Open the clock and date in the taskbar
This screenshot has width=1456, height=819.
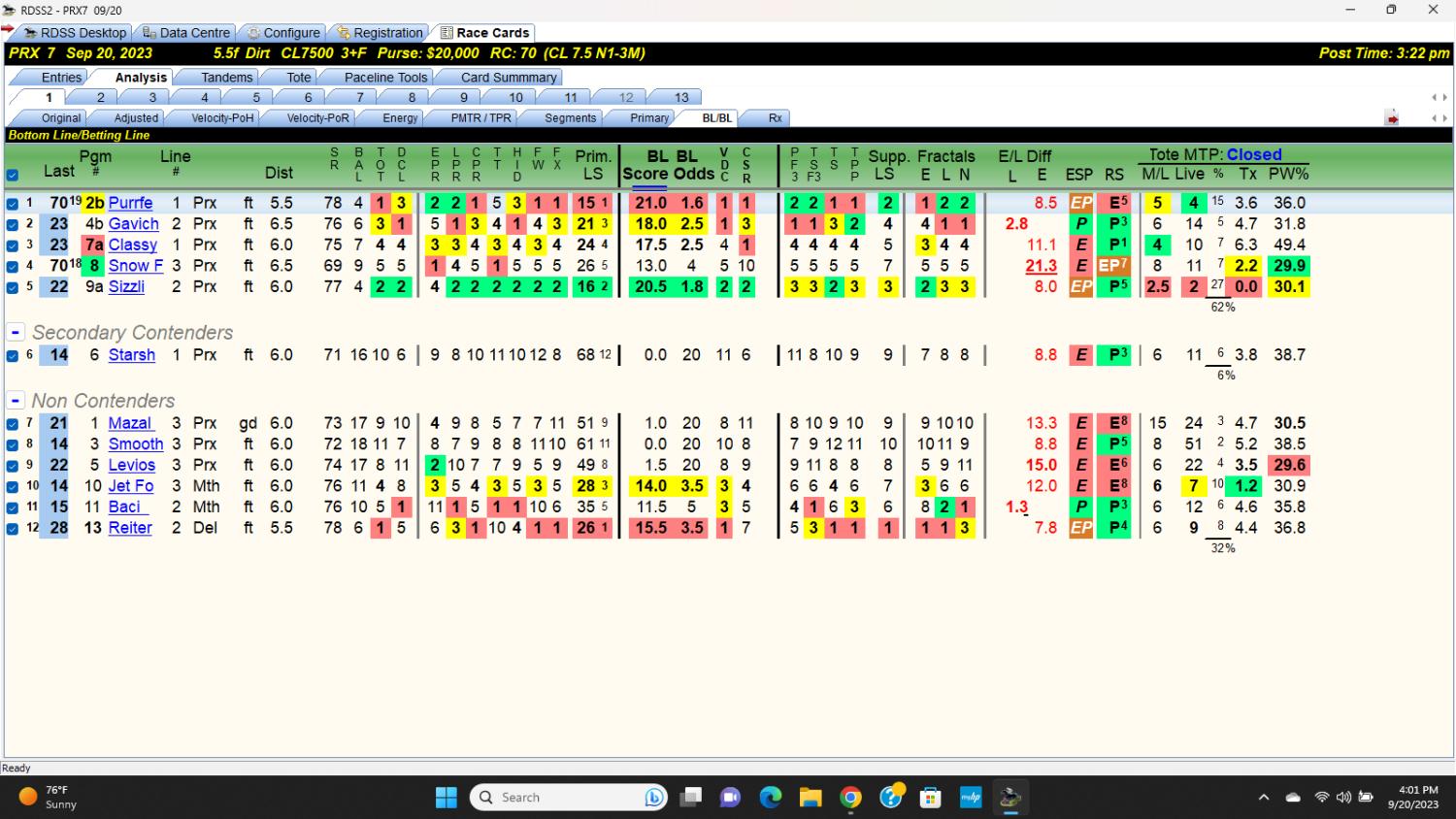(1412, 798)
